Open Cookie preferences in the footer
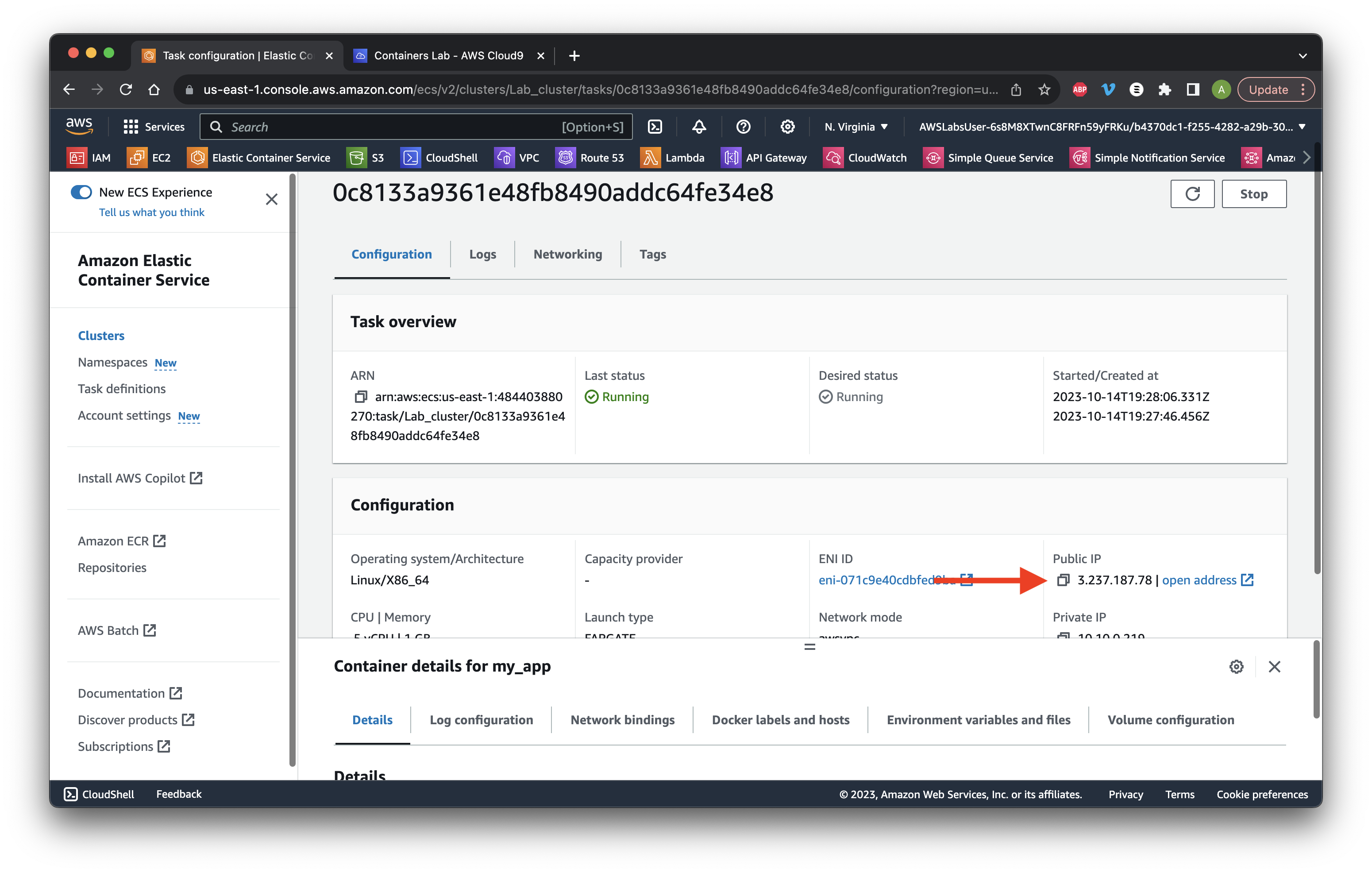This screenshot has height=873, width=1372. 1262,794
